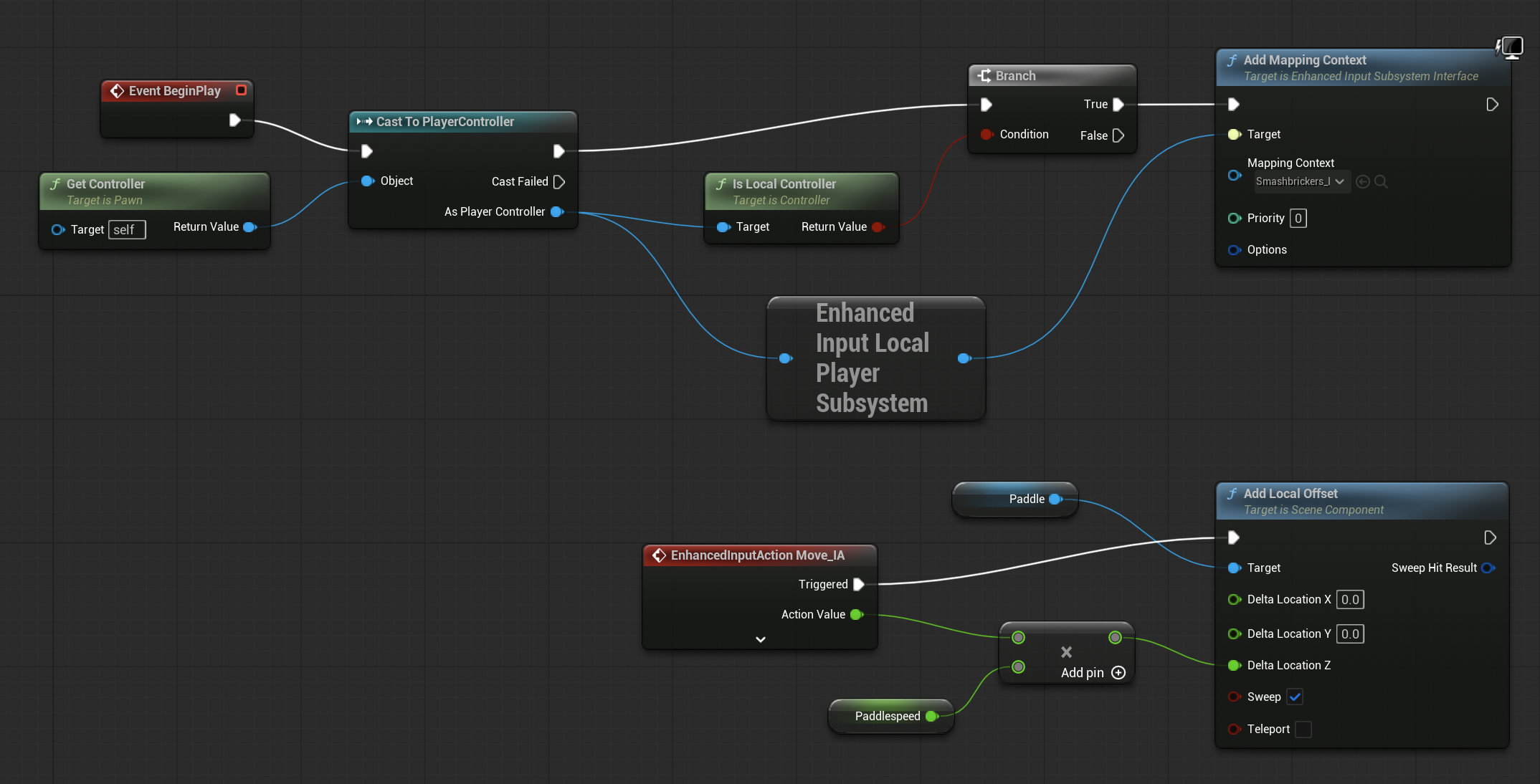Screen dimensions: 1540x784
Task: Click Cast To PlayerController exec input pin
Action: (367, 151)
